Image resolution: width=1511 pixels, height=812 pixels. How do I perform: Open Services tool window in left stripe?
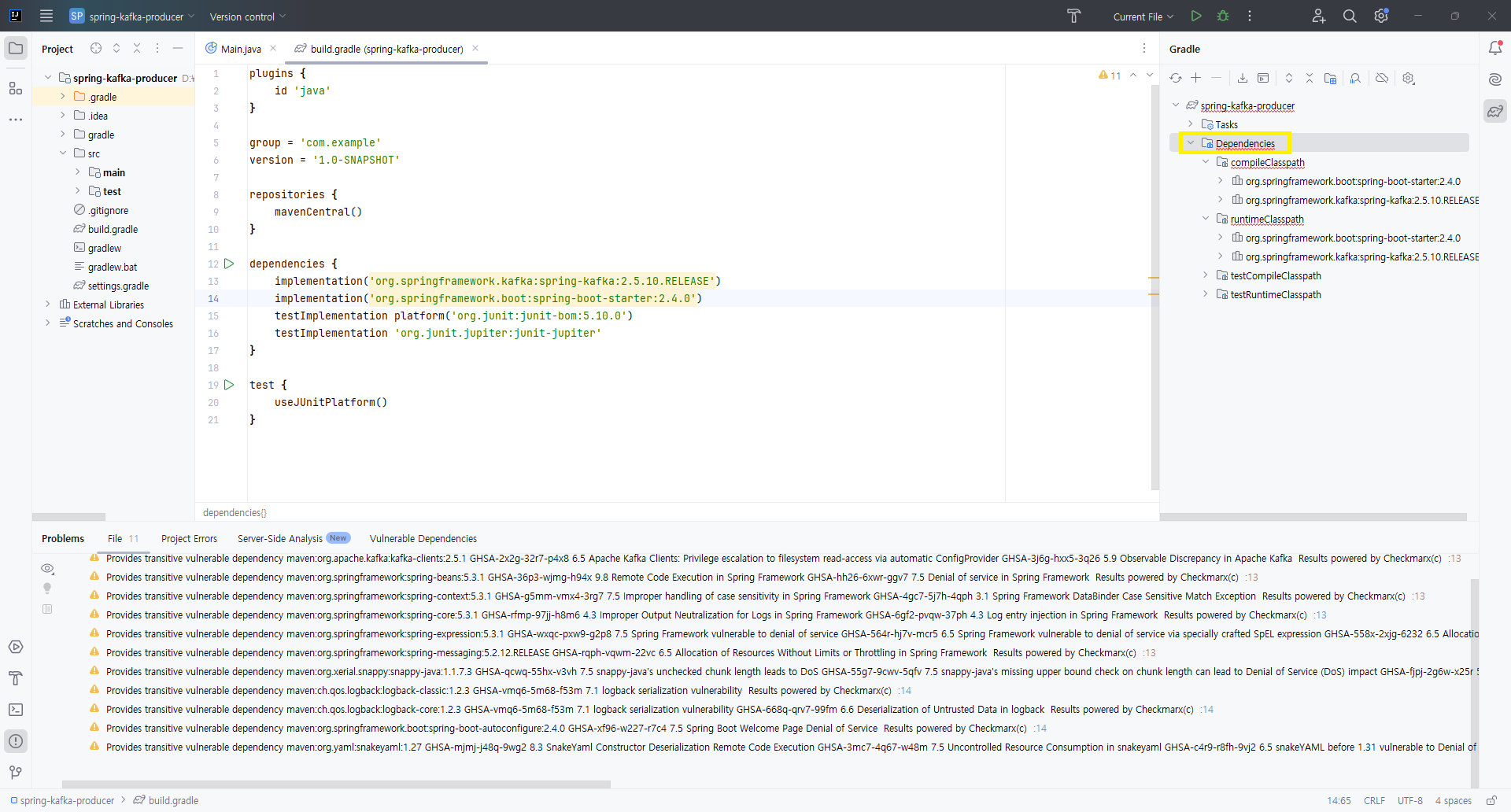(16, 647)
